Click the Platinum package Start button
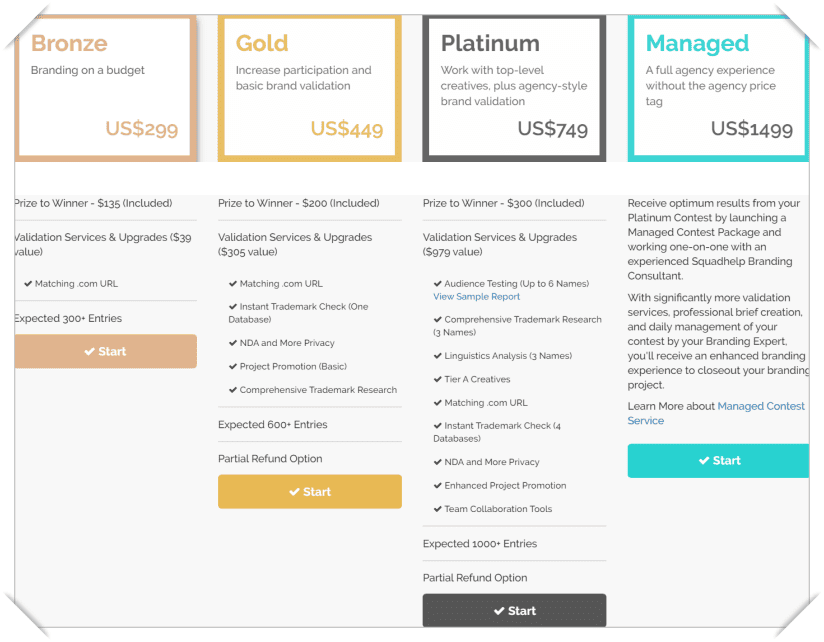This screenshot has height=642, width=824. (514, 610)
